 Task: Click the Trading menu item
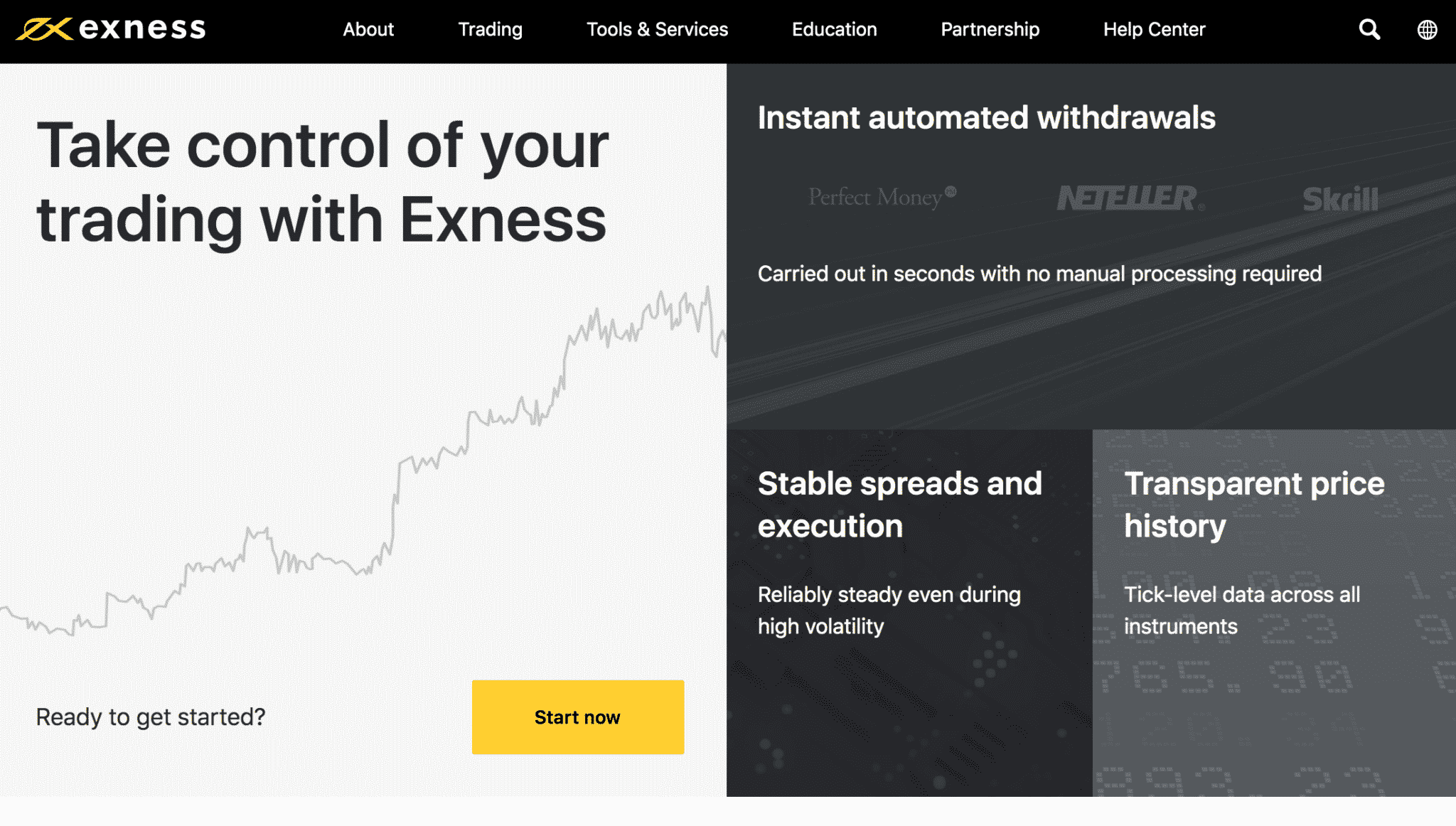[489, 29]
